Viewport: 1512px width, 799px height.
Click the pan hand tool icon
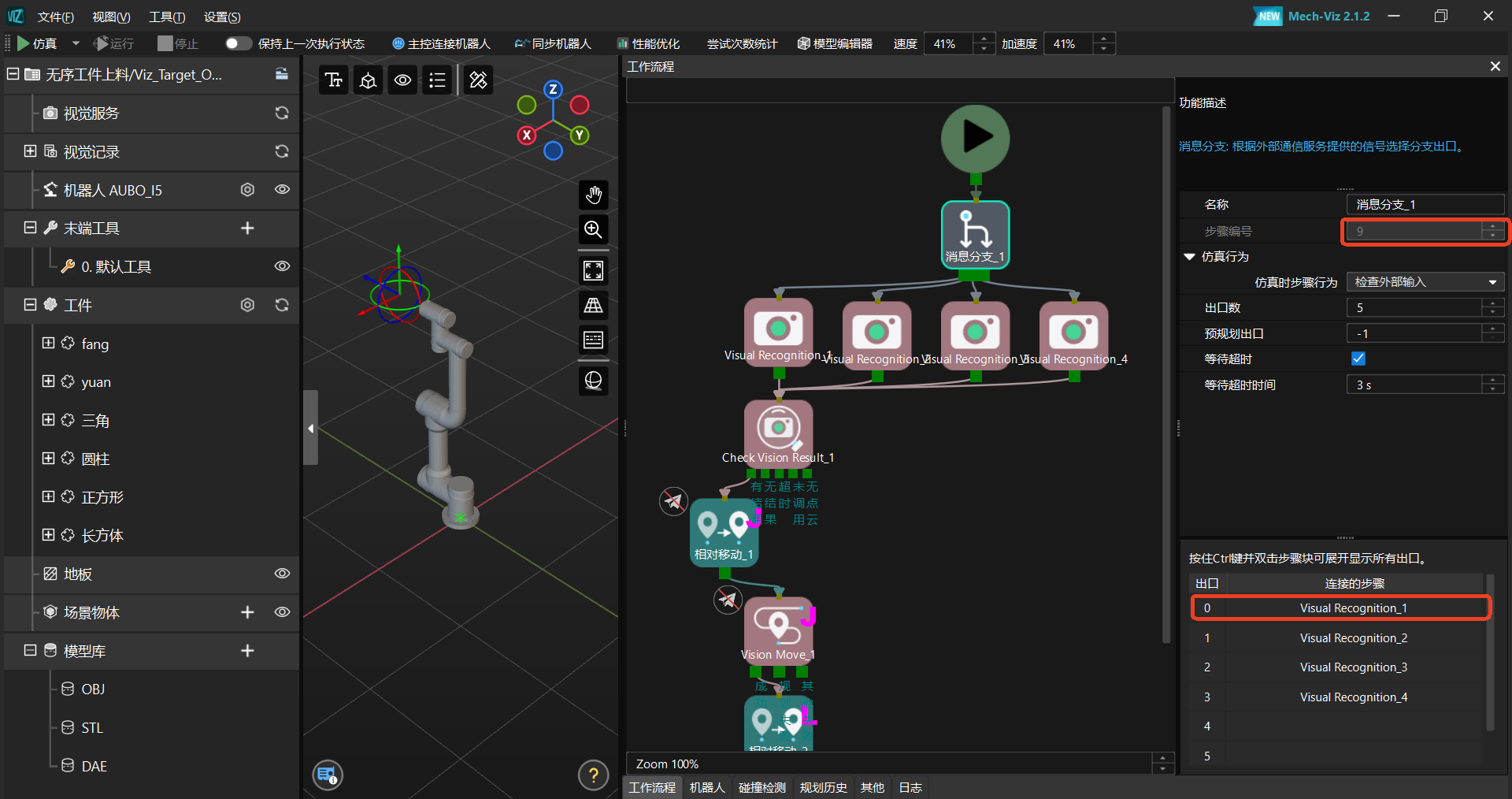tap(593, 195)
